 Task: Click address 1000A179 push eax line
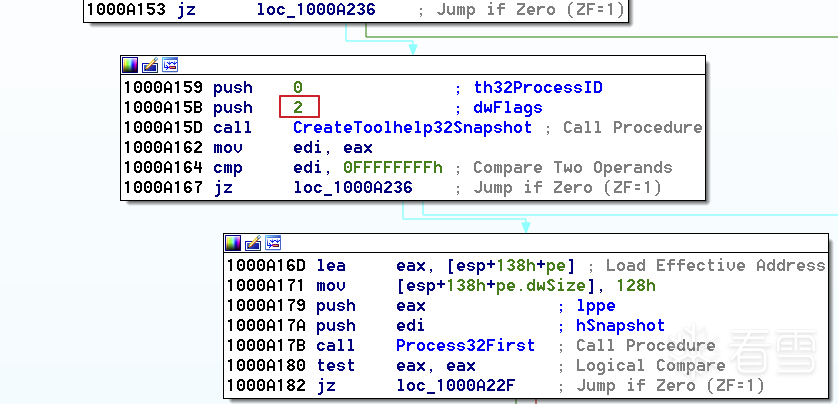421,306
